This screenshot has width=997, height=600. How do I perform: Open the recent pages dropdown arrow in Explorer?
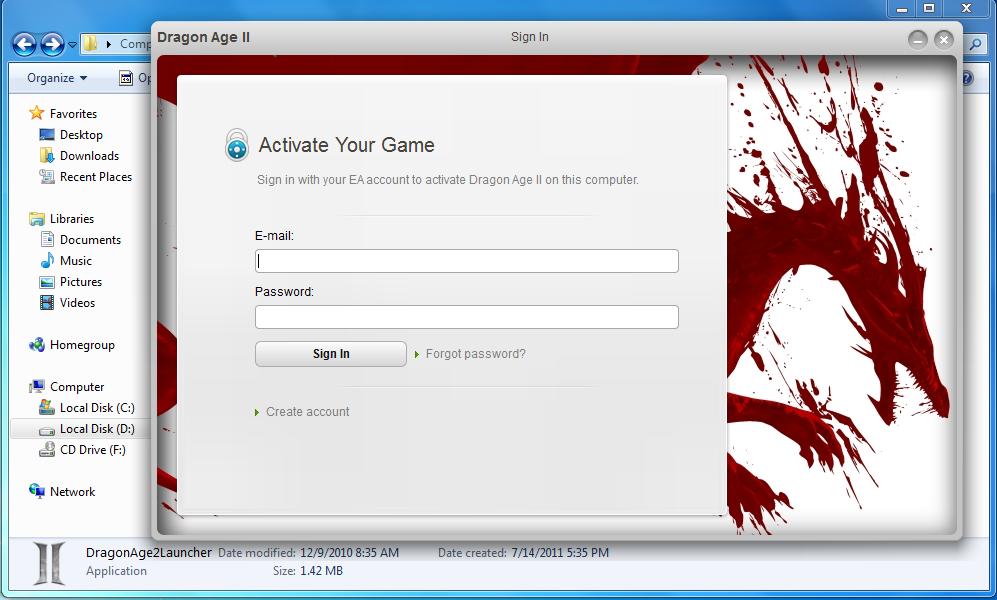click(72, 44)
